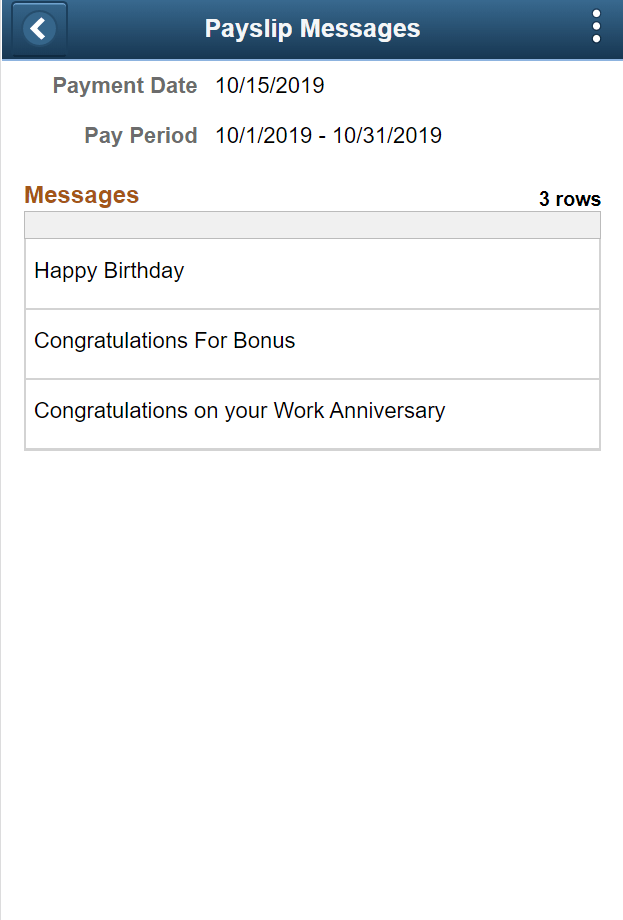The height and width of the screenshot is (920, 623).
Task: Select the vertical ellipsis in the header
Action: 596,26
